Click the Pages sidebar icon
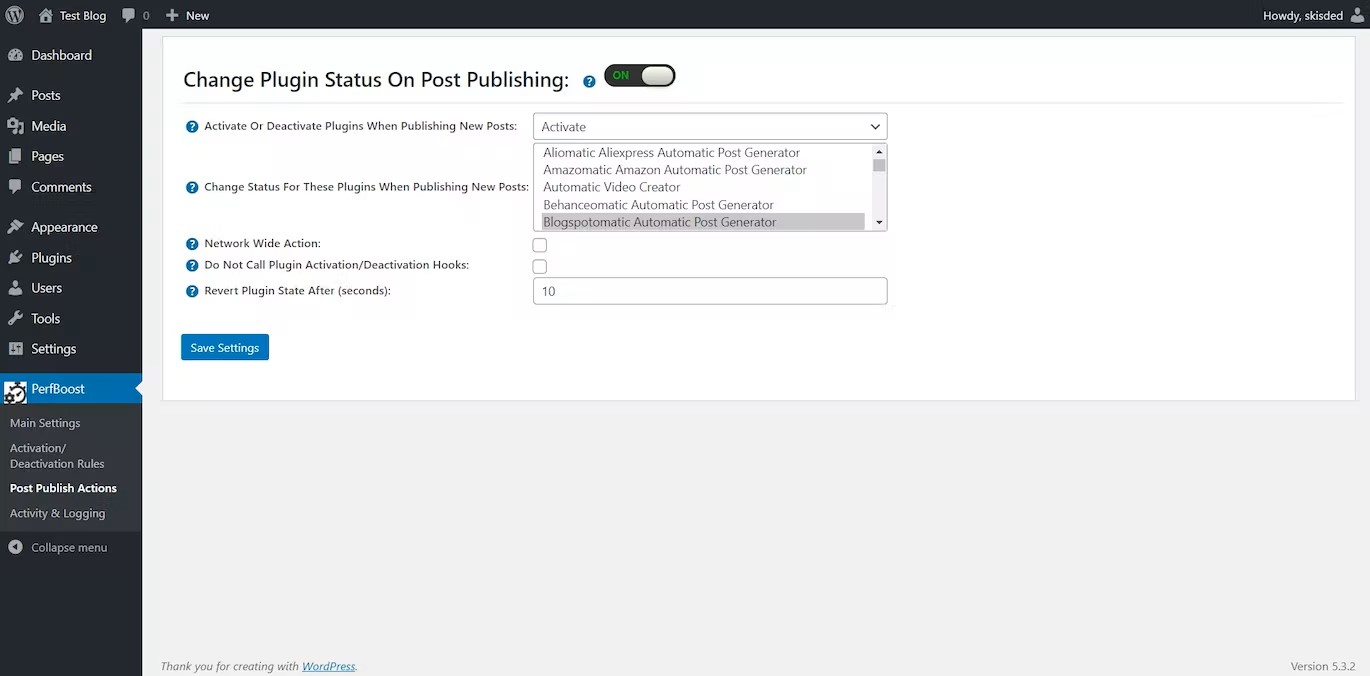 (15, 156)
